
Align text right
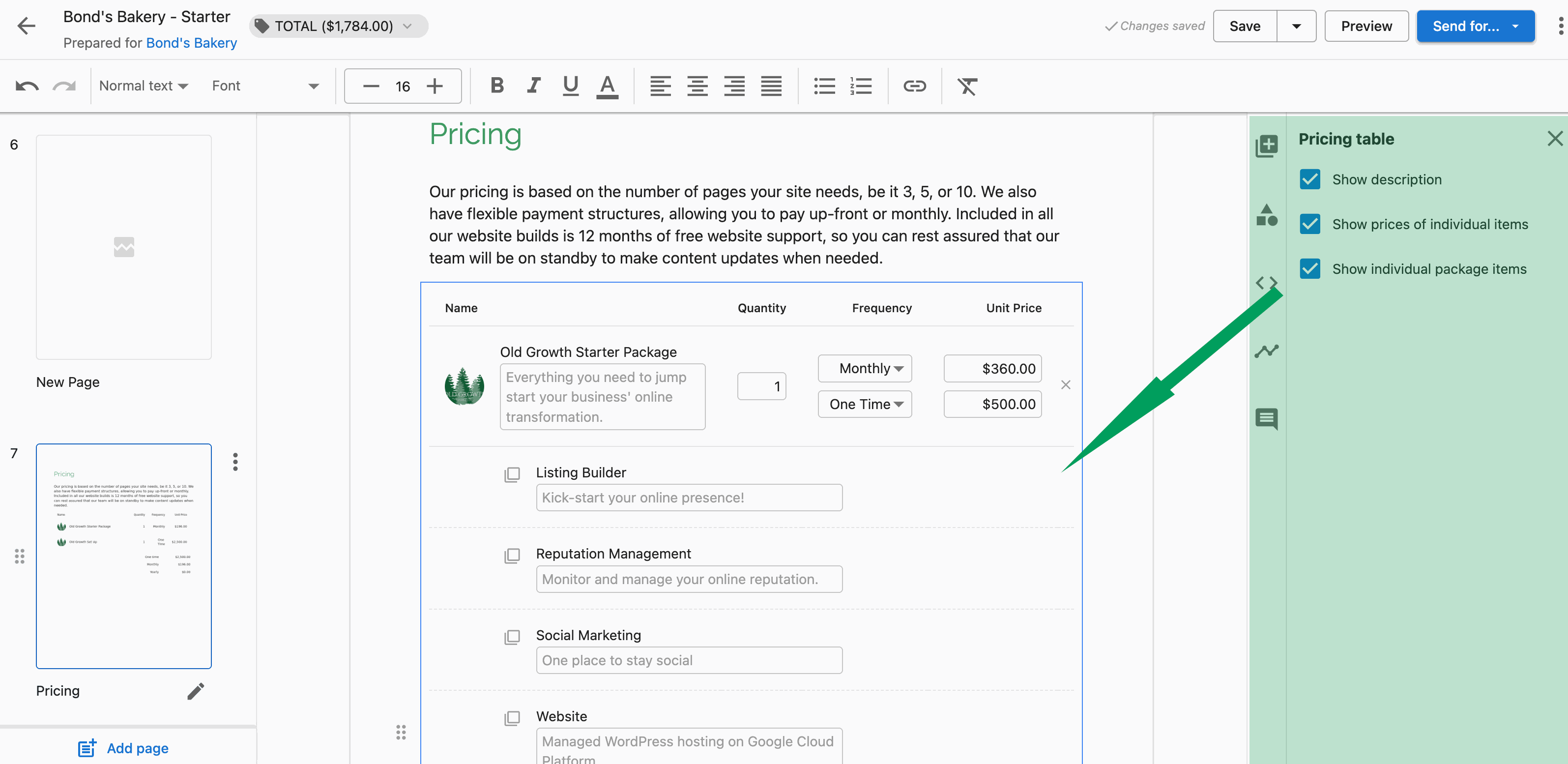735,86
